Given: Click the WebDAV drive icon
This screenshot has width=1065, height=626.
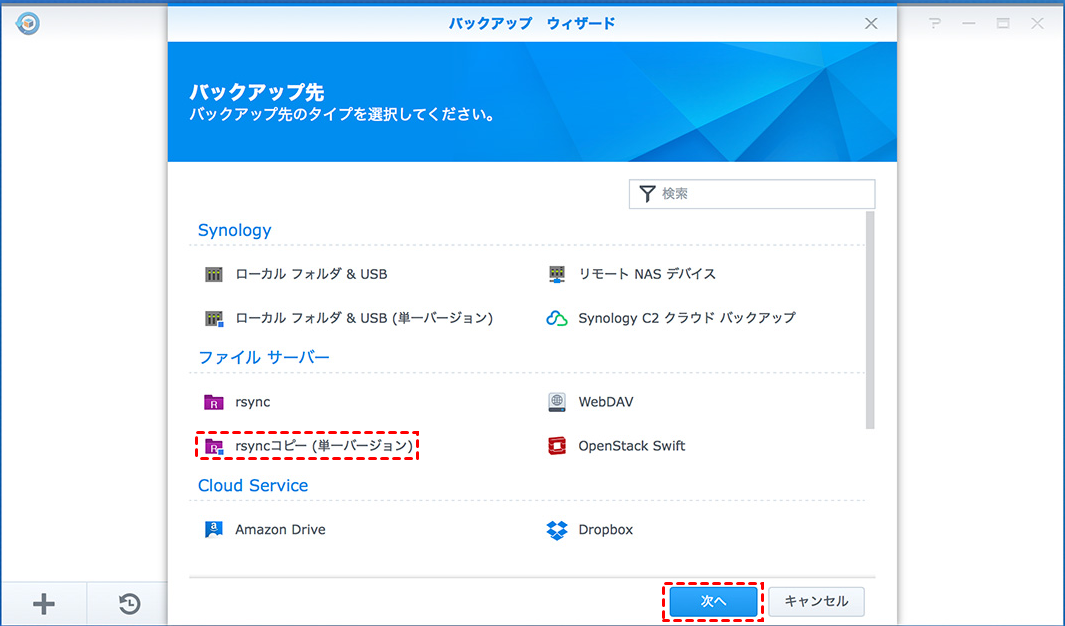Looking at the screenshot, I should coord(557,402).
